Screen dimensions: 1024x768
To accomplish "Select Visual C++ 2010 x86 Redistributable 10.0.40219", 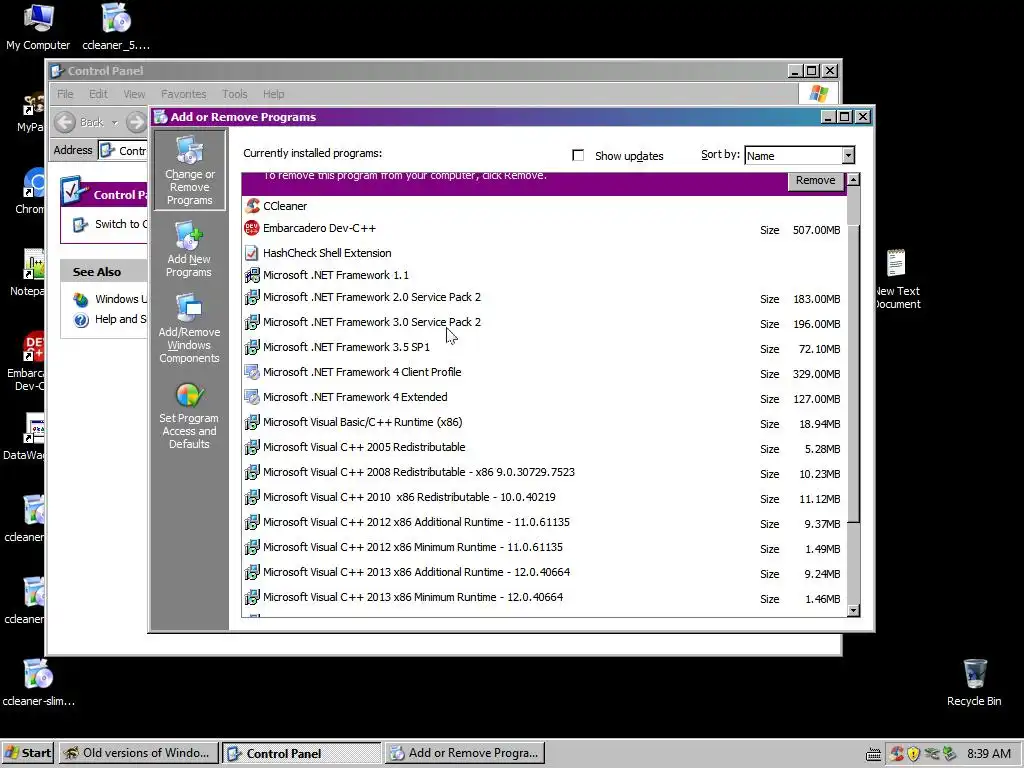I will point(544,498).
